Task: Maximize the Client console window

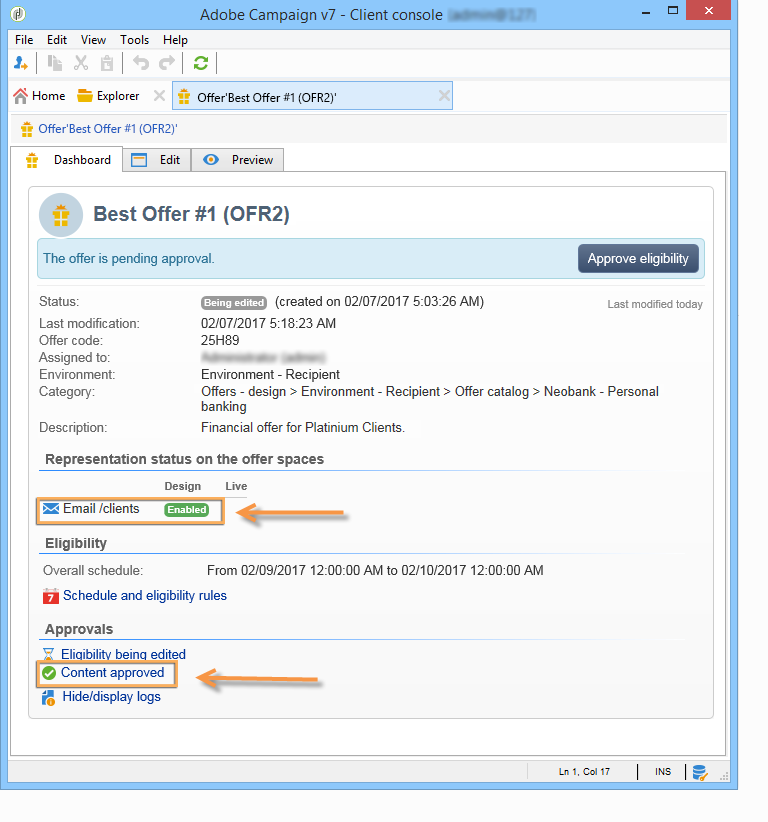Action: (x=673, y=10)
